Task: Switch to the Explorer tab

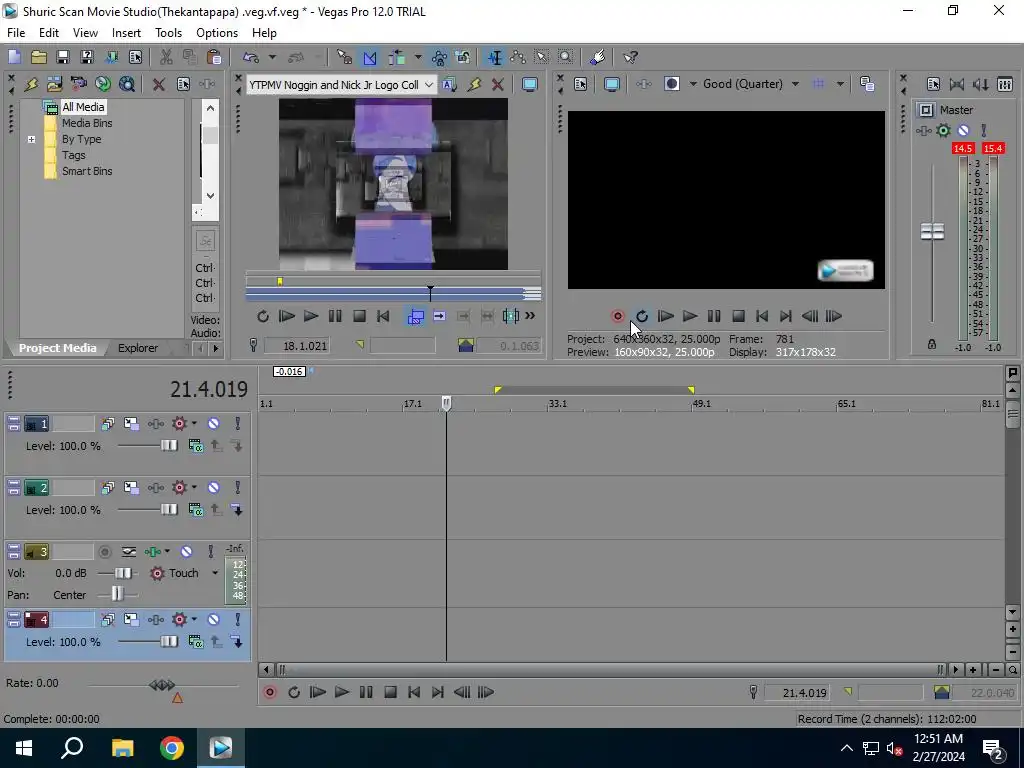Action: [x=138, y=348]
